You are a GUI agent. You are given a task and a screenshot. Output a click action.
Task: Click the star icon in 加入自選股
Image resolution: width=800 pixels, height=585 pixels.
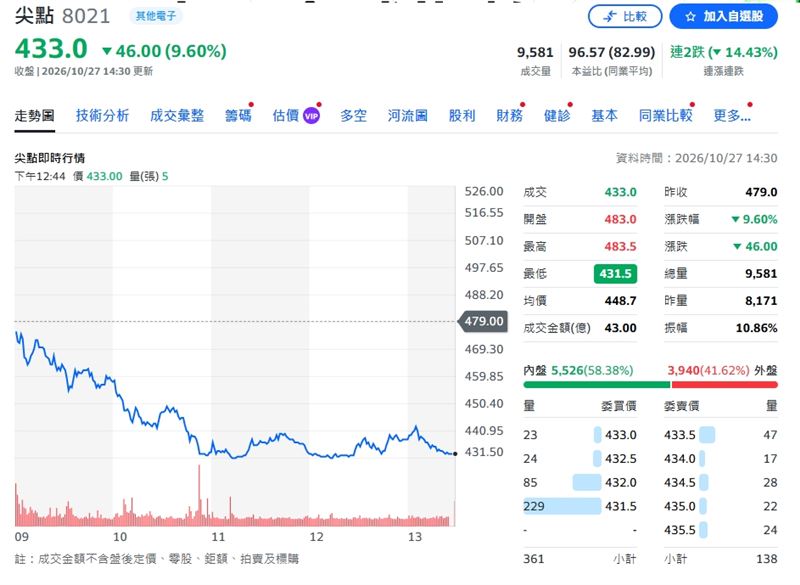point(690,17)
